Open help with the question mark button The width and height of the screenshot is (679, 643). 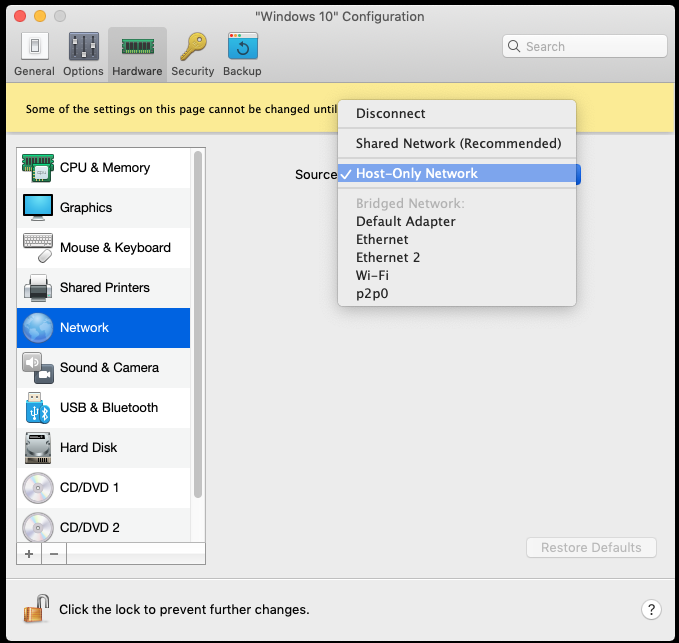pyautogui.click(x=651, y=610)
